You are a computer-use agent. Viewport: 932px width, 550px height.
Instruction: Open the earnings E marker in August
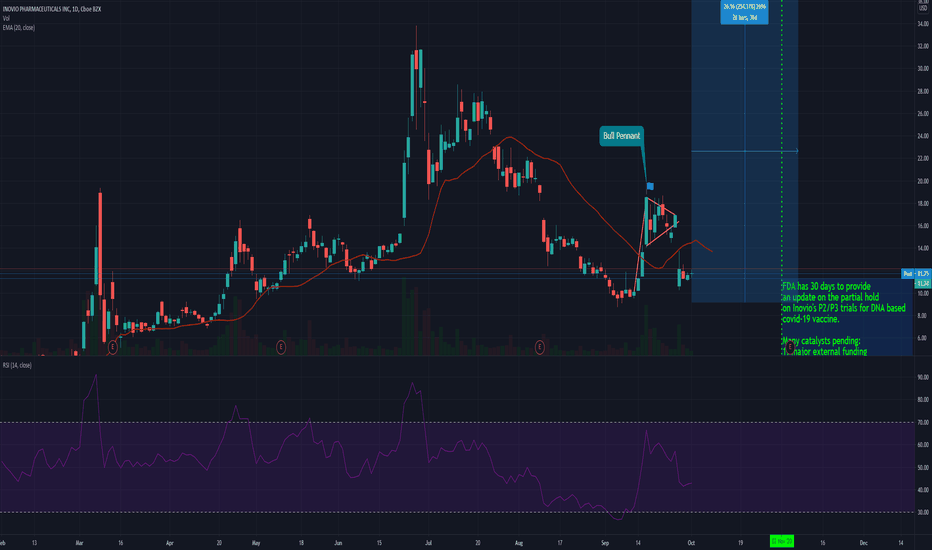point(540,347)
